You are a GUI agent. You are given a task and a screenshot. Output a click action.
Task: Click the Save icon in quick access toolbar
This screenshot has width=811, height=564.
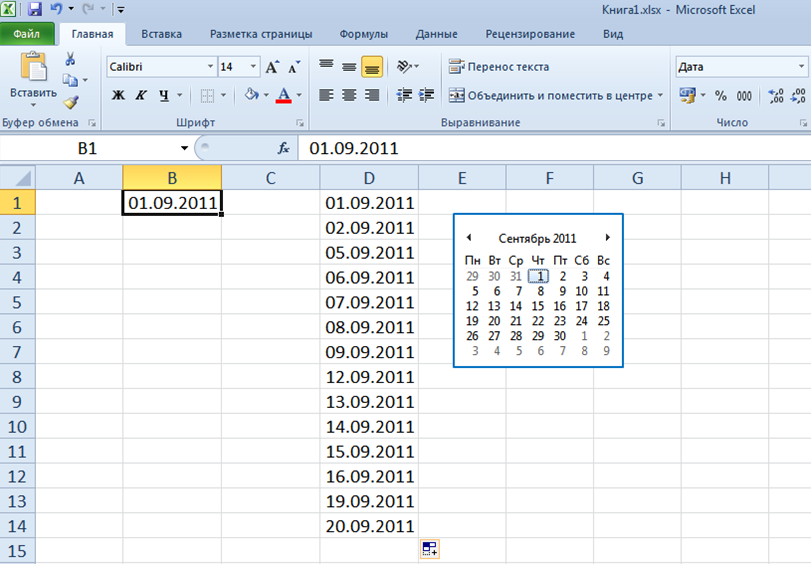(x=35, y=9)
